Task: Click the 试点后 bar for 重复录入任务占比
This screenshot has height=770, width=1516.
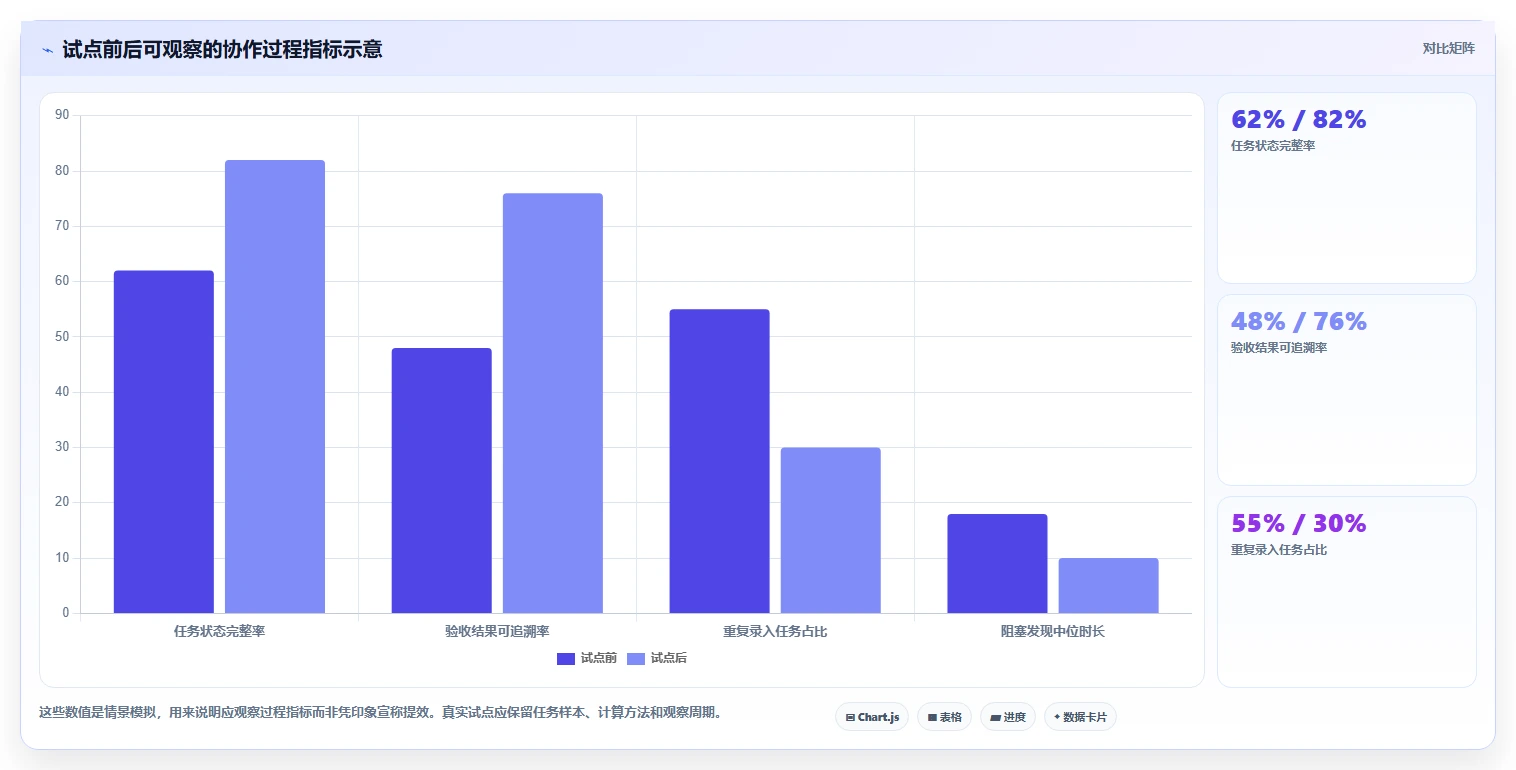Action: (x=831, y=530)
